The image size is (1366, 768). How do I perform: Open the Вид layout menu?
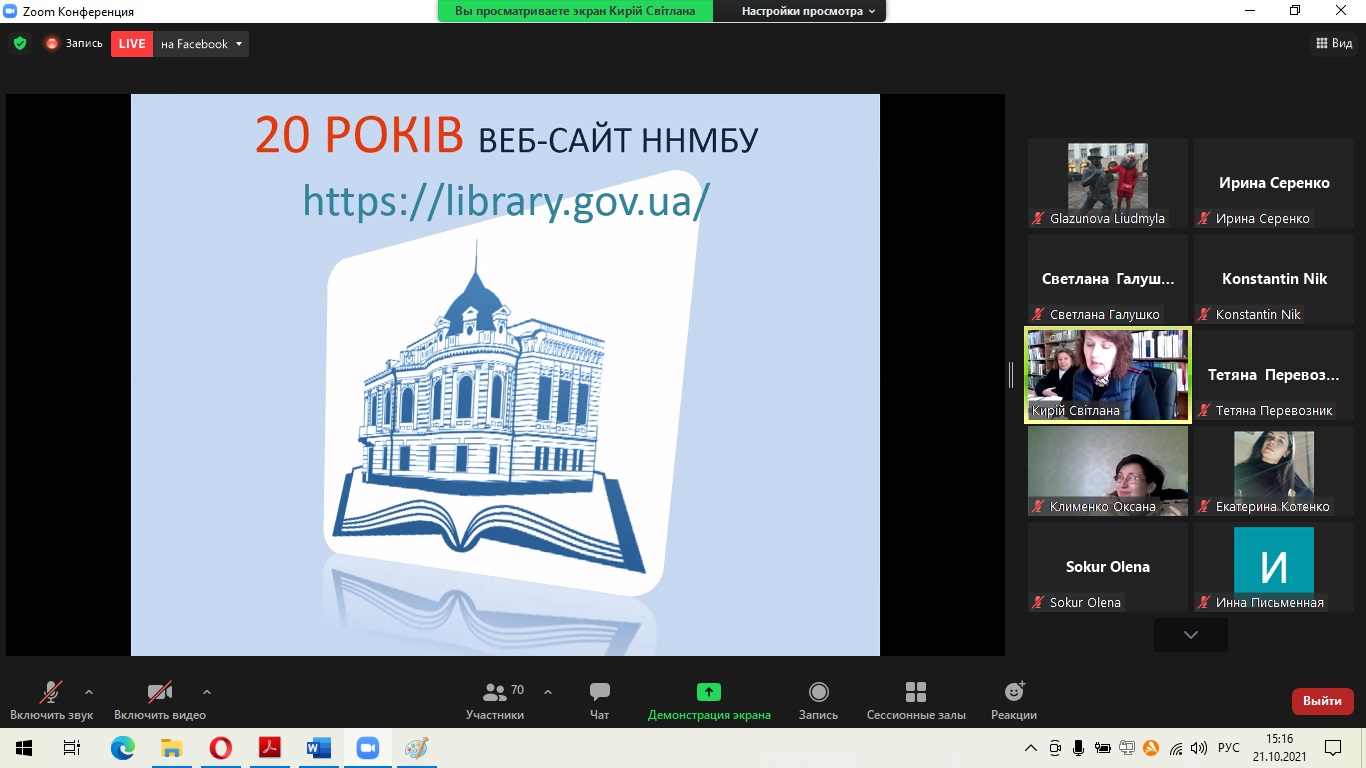(1334, 43)
